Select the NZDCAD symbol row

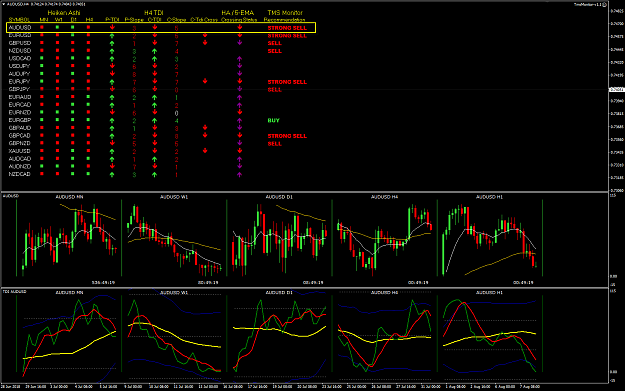[x=20, y=174]
